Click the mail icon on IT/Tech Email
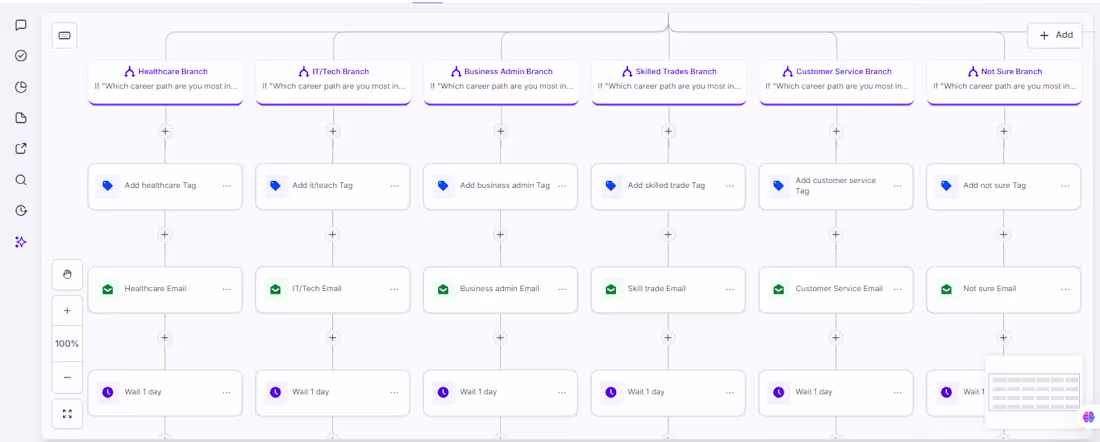 [x=275, y=289]
